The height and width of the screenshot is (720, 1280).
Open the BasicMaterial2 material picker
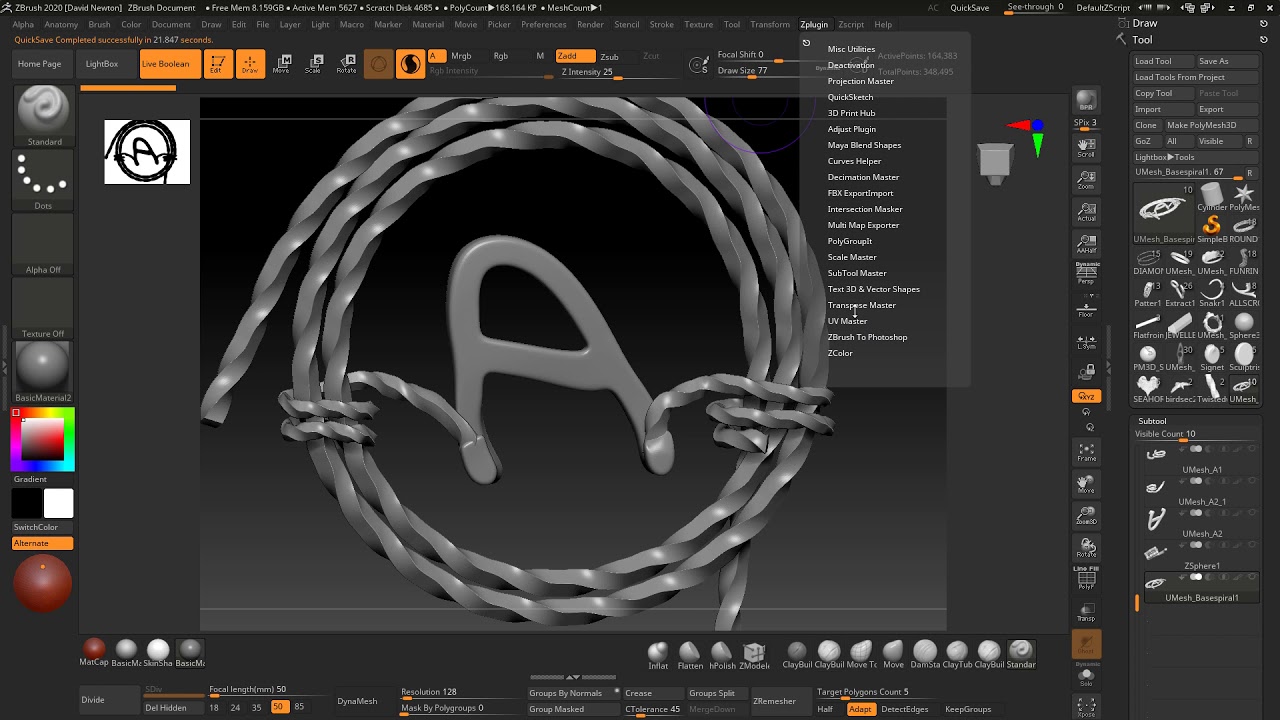[x=43, y=372]
